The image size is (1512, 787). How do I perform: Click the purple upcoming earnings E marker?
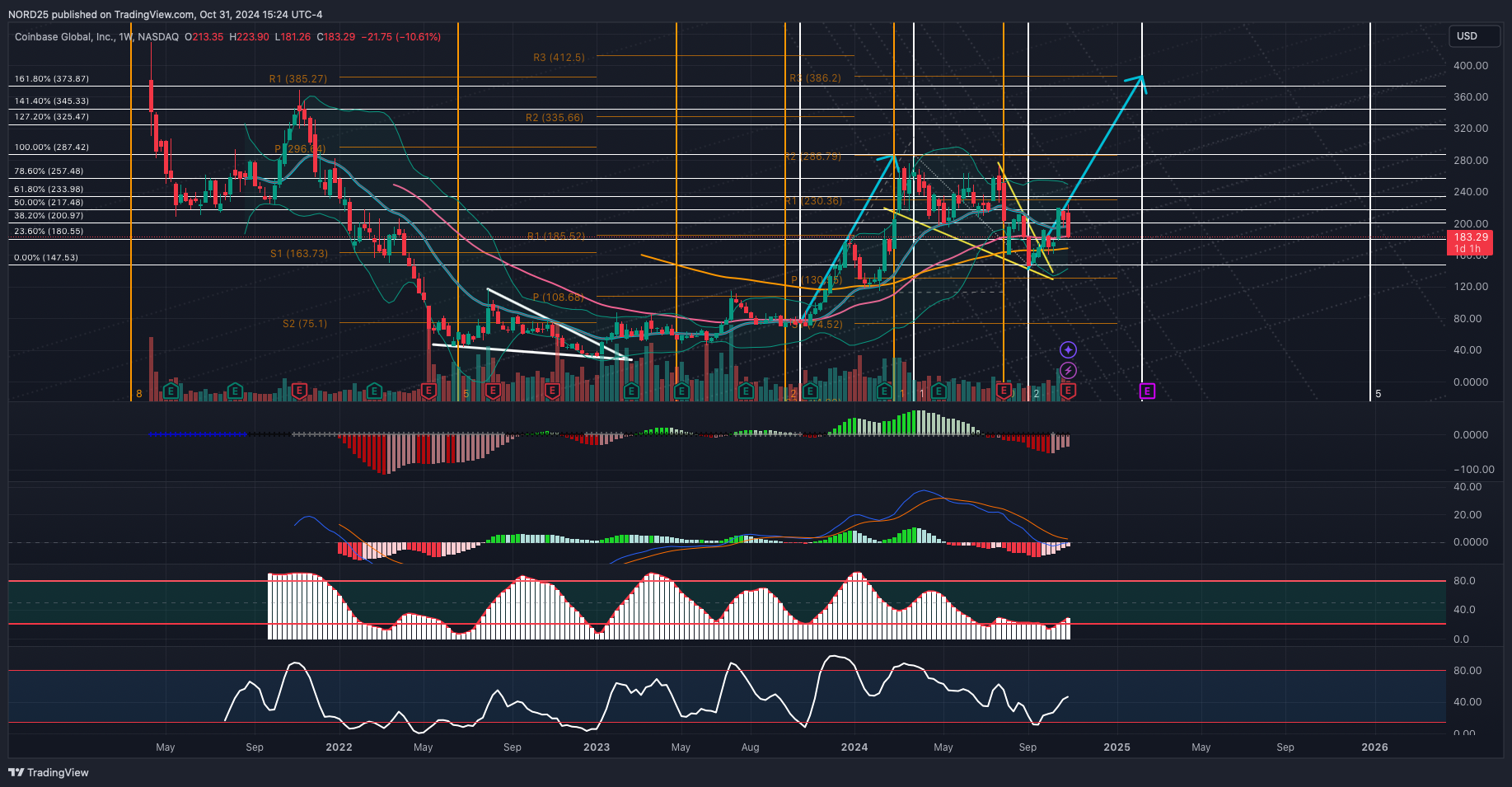[1147, 391]
